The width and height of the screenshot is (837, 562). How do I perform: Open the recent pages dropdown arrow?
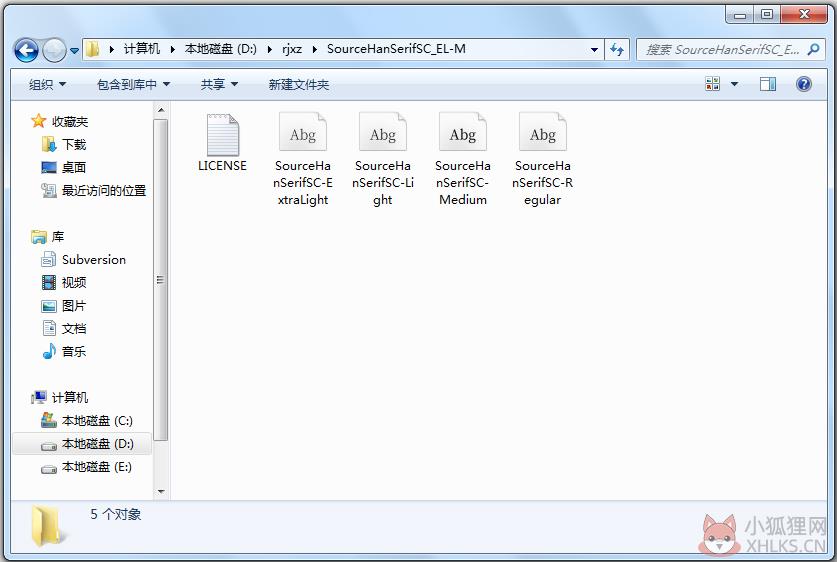[x=74, y=51]
